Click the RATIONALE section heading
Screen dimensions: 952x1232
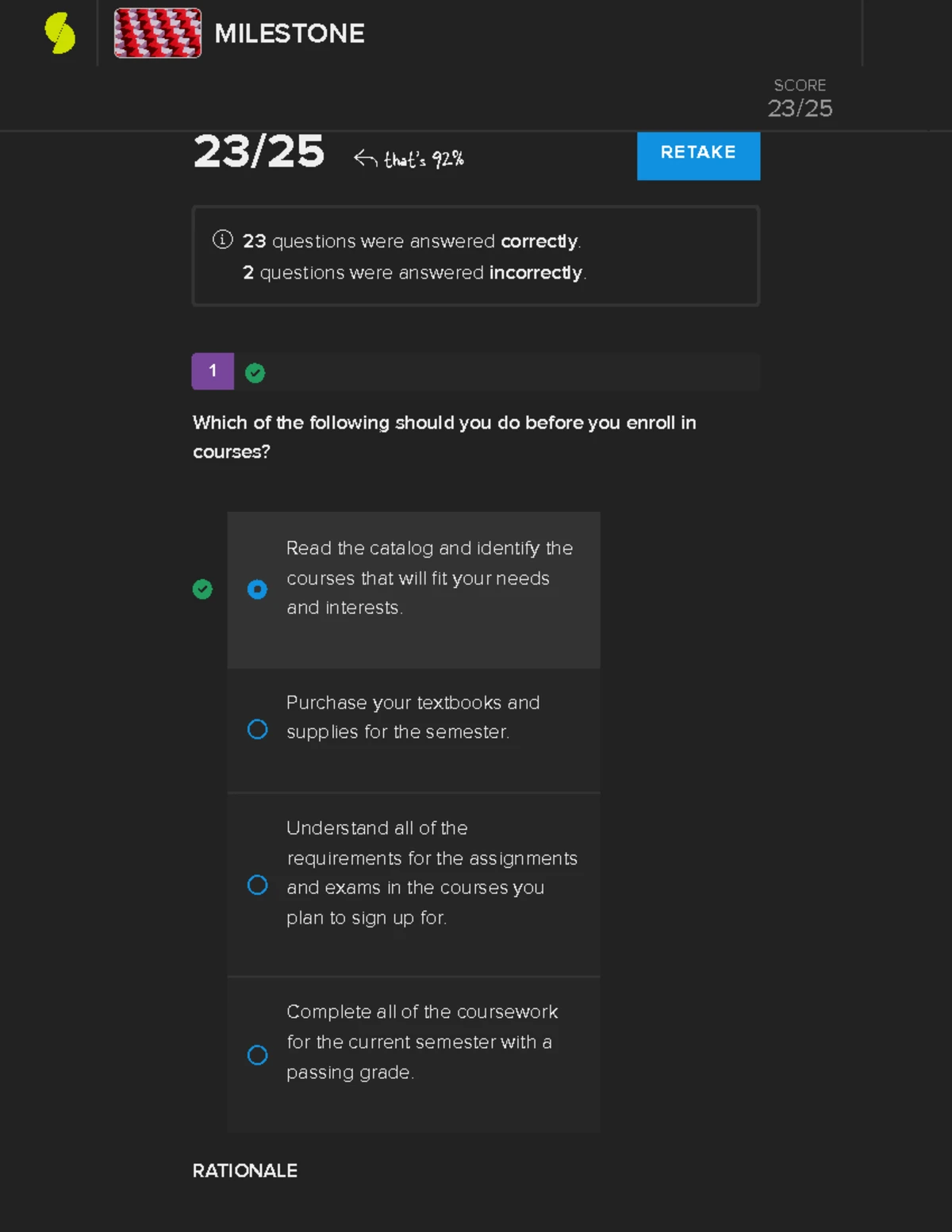tap(244, 1170)
